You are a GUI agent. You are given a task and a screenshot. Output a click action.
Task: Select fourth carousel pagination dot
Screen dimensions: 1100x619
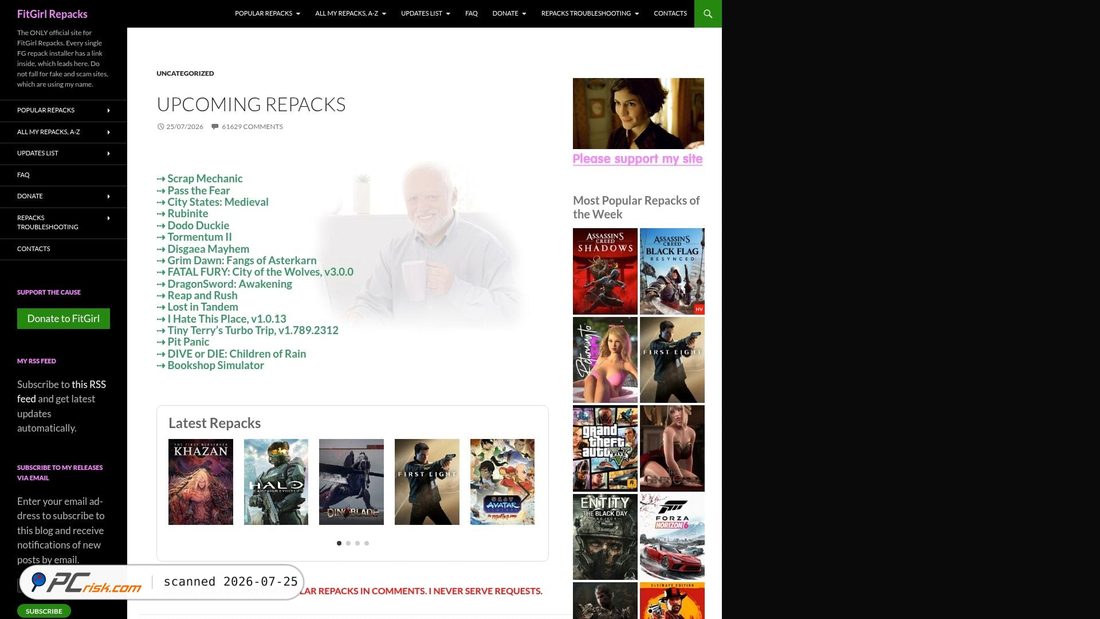coord(366,543)
